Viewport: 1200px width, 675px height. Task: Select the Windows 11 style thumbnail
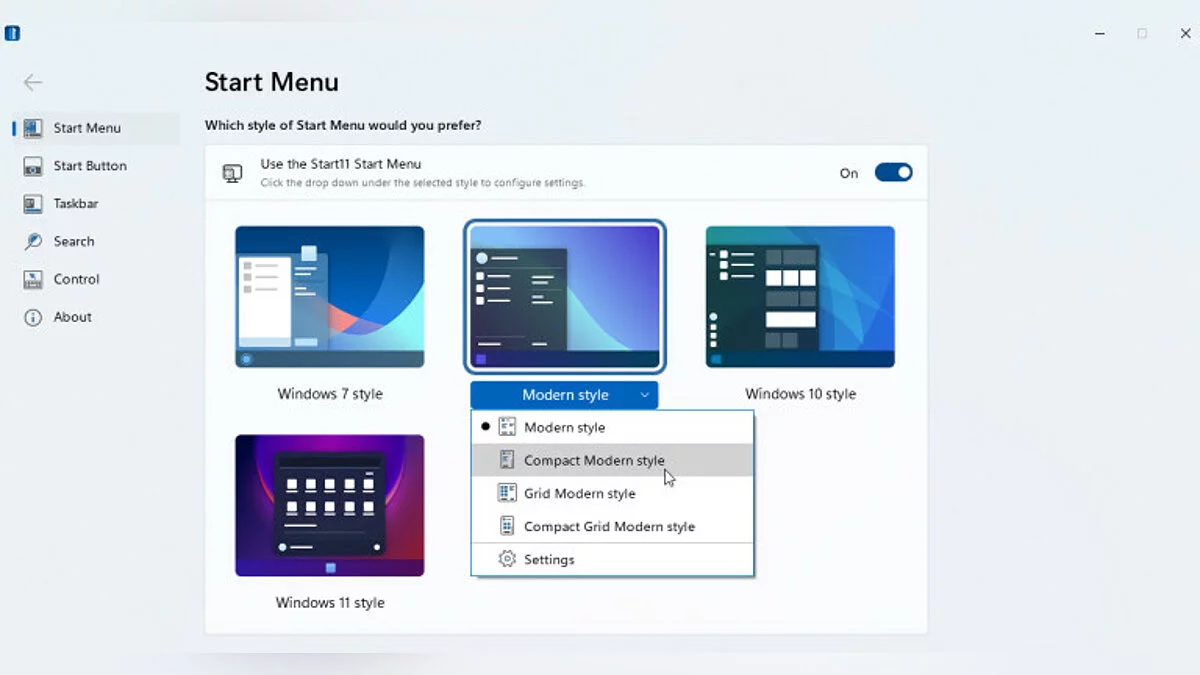tap(330, 505)
